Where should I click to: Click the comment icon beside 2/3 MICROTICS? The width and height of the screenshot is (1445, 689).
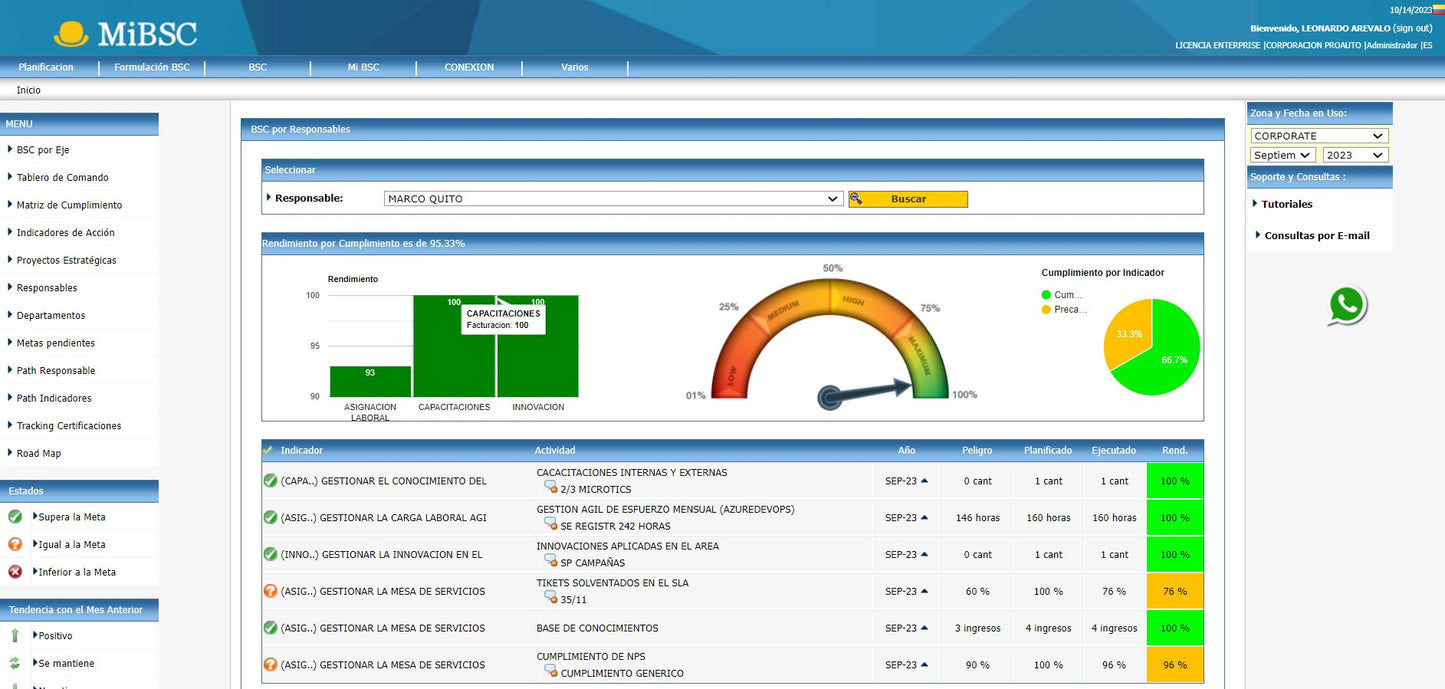[550, 488]
